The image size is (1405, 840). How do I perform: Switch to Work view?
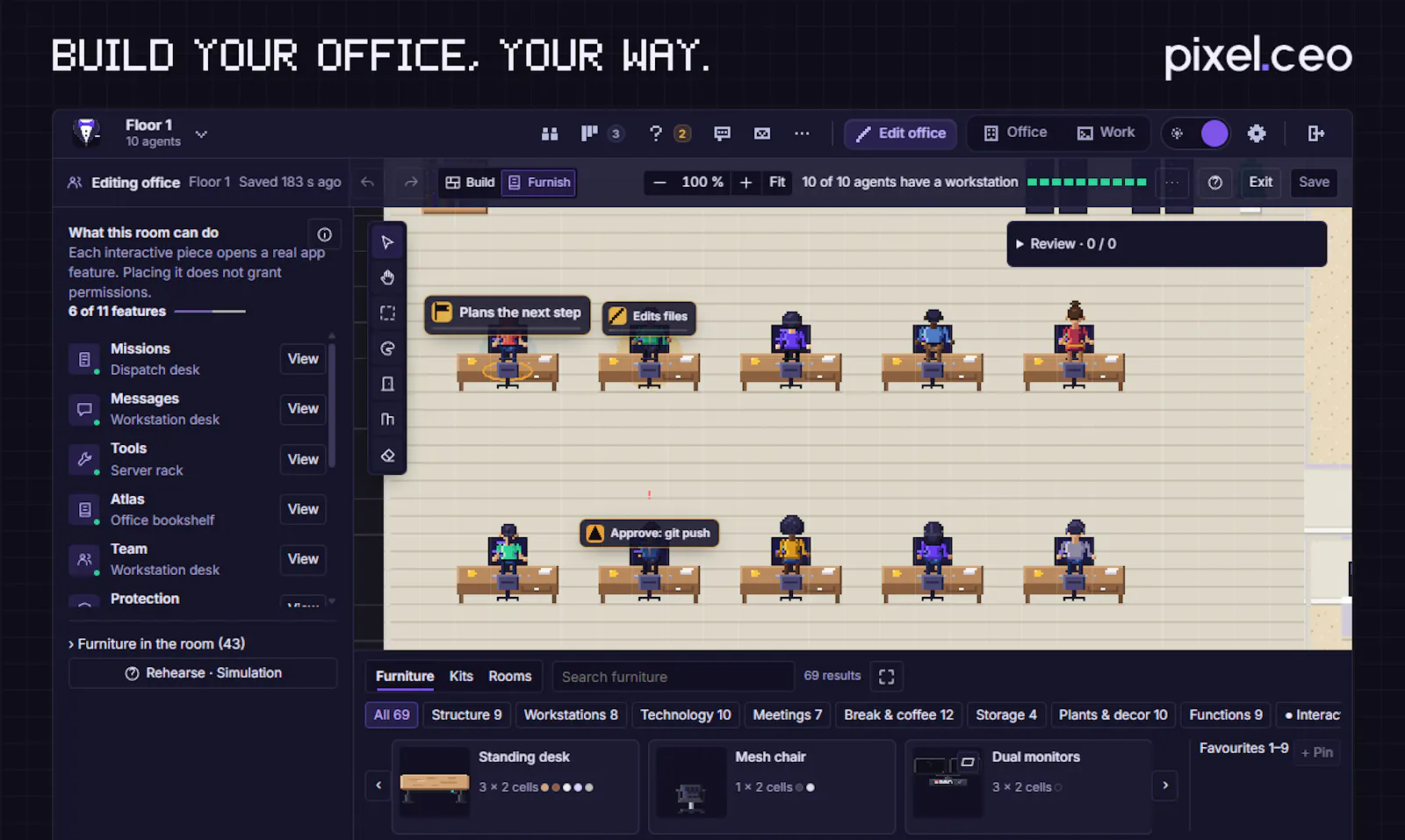[1106, 133]
